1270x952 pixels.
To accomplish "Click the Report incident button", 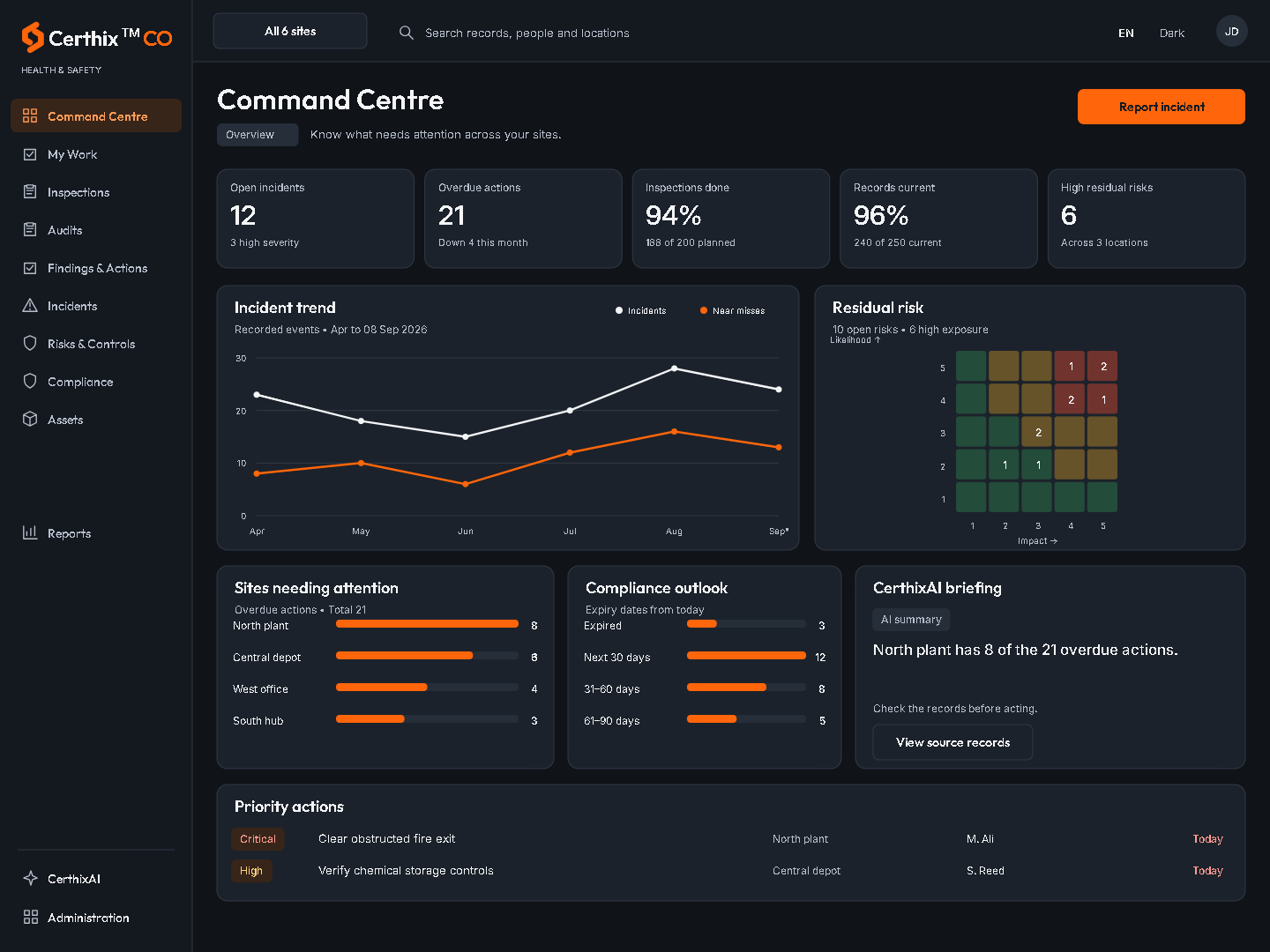I will [1162, 107].
